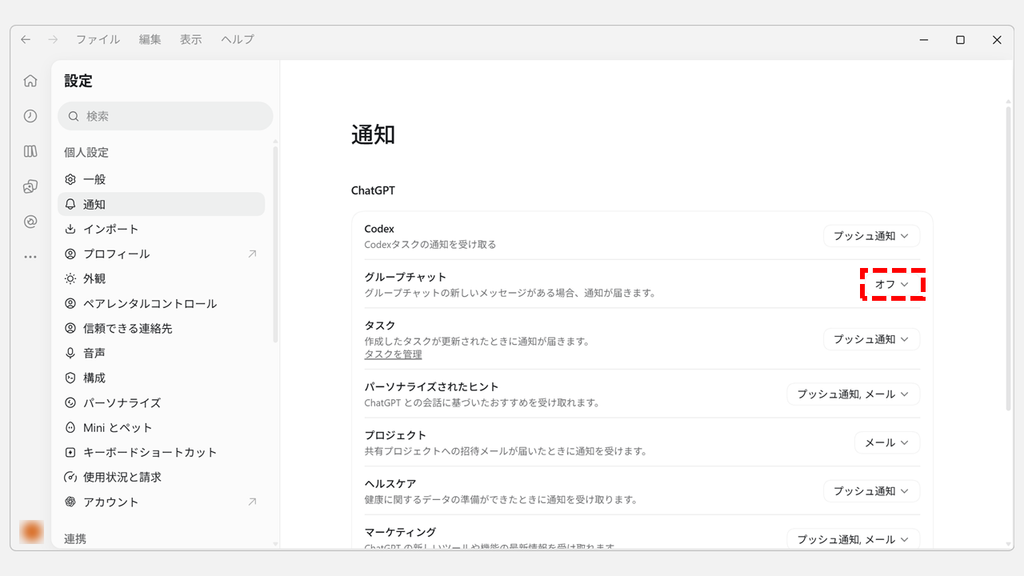Minimize the window
Screen dimensions: 1024x576
pos(924,40)
